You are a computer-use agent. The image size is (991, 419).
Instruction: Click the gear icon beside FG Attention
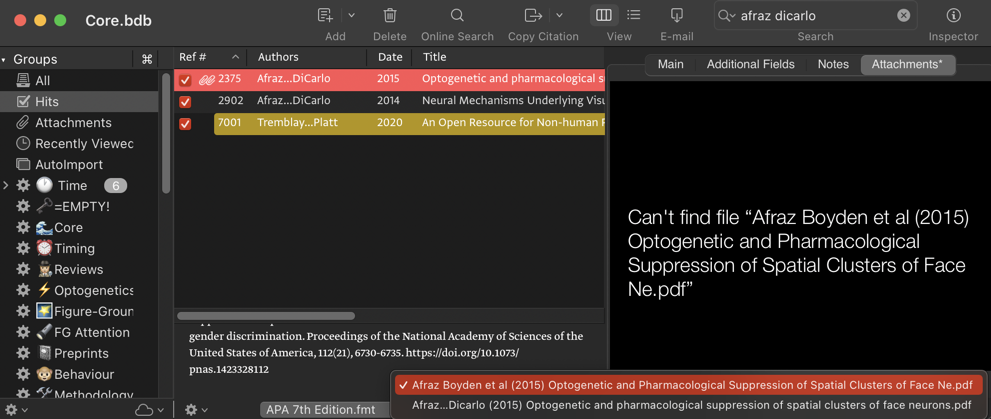[x=23, y=332]
